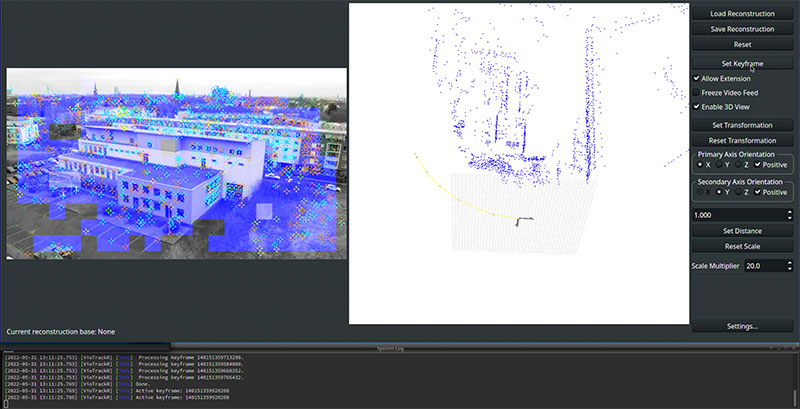Click the System Log panel title
800x409 pixels.
pos(389,348)
